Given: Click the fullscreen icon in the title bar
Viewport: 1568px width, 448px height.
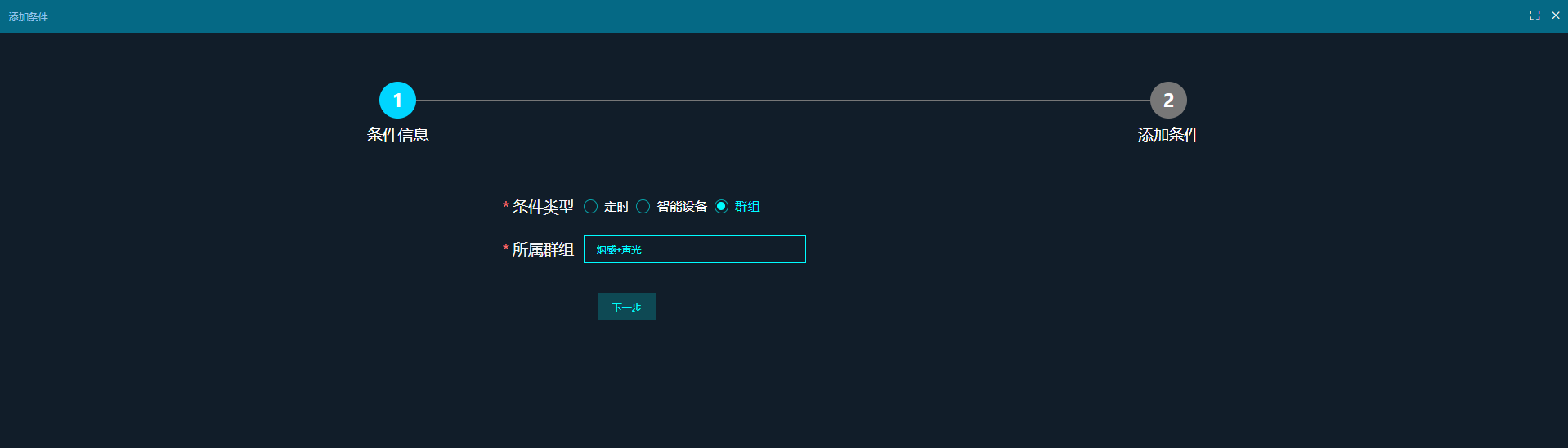Looking at the screenshot, I should (x=1534, y=16).
